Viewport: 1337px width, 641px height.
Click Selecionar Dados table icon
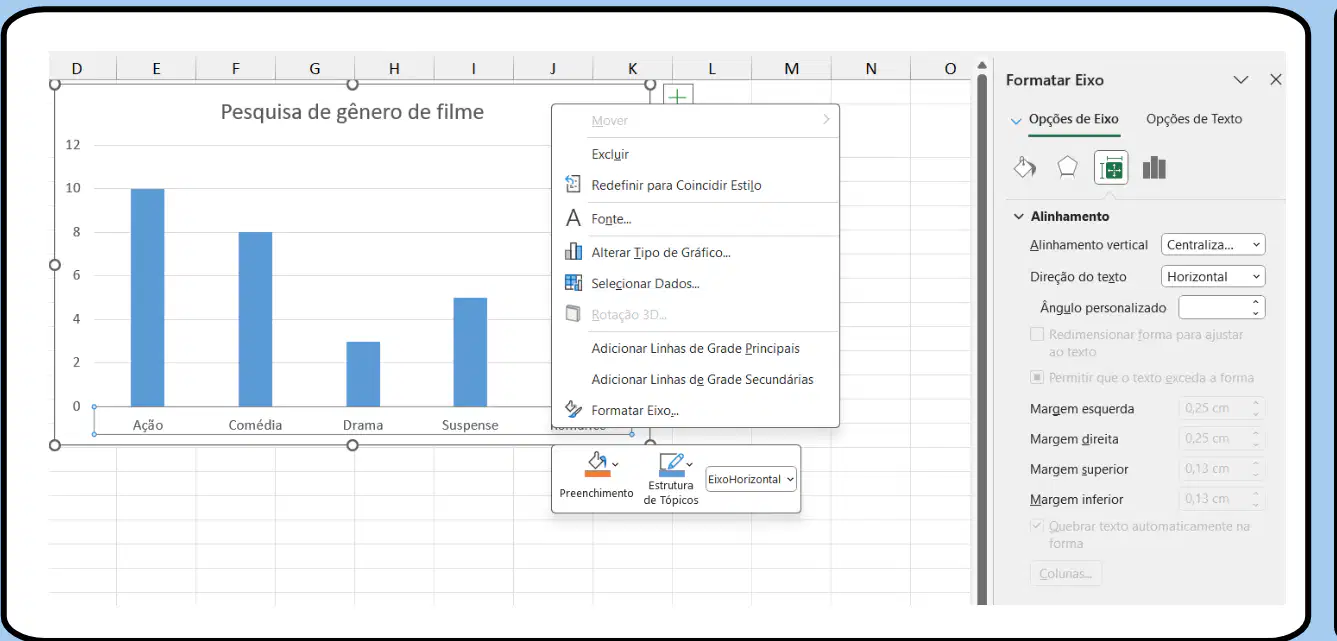(x=573, y=283)
